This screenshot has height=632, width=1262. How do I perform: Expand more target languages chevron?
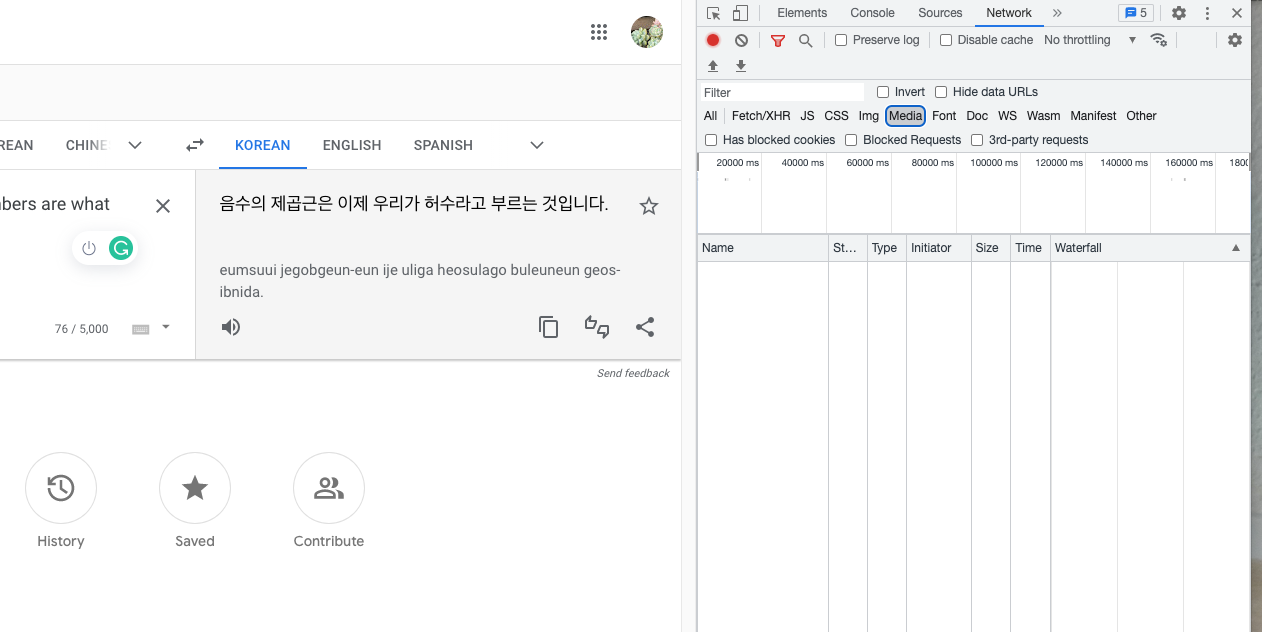537,145
